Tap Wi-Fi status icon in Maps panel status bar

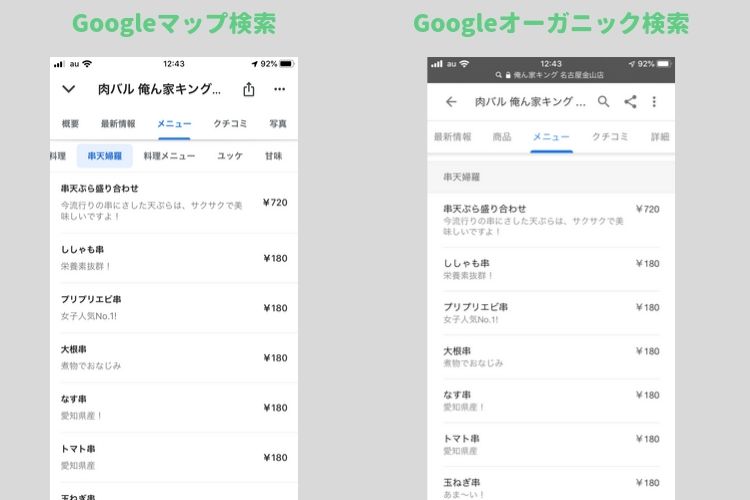87,64
